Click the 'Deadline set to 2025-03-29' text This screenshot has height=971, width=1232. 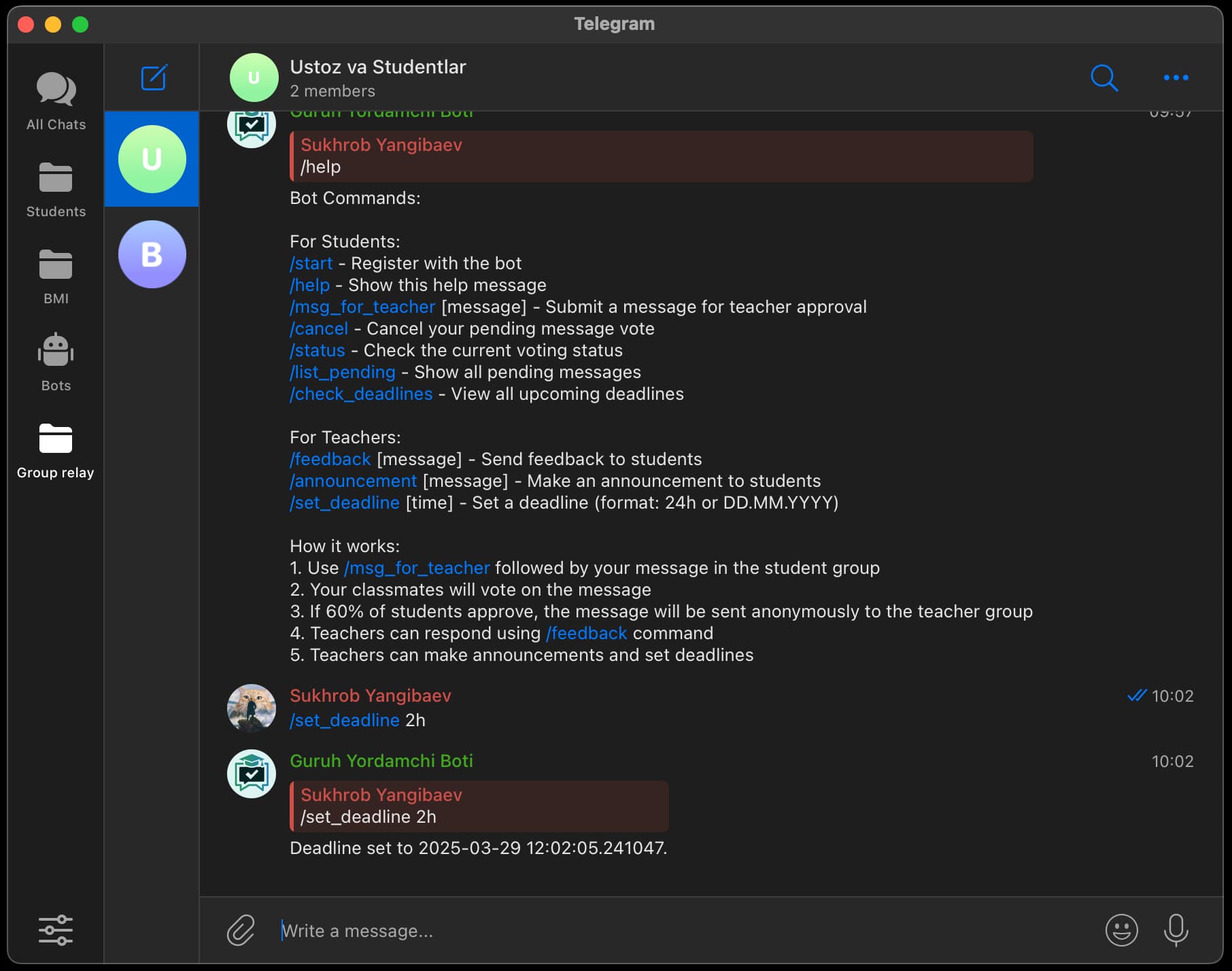tap(479, 848)
